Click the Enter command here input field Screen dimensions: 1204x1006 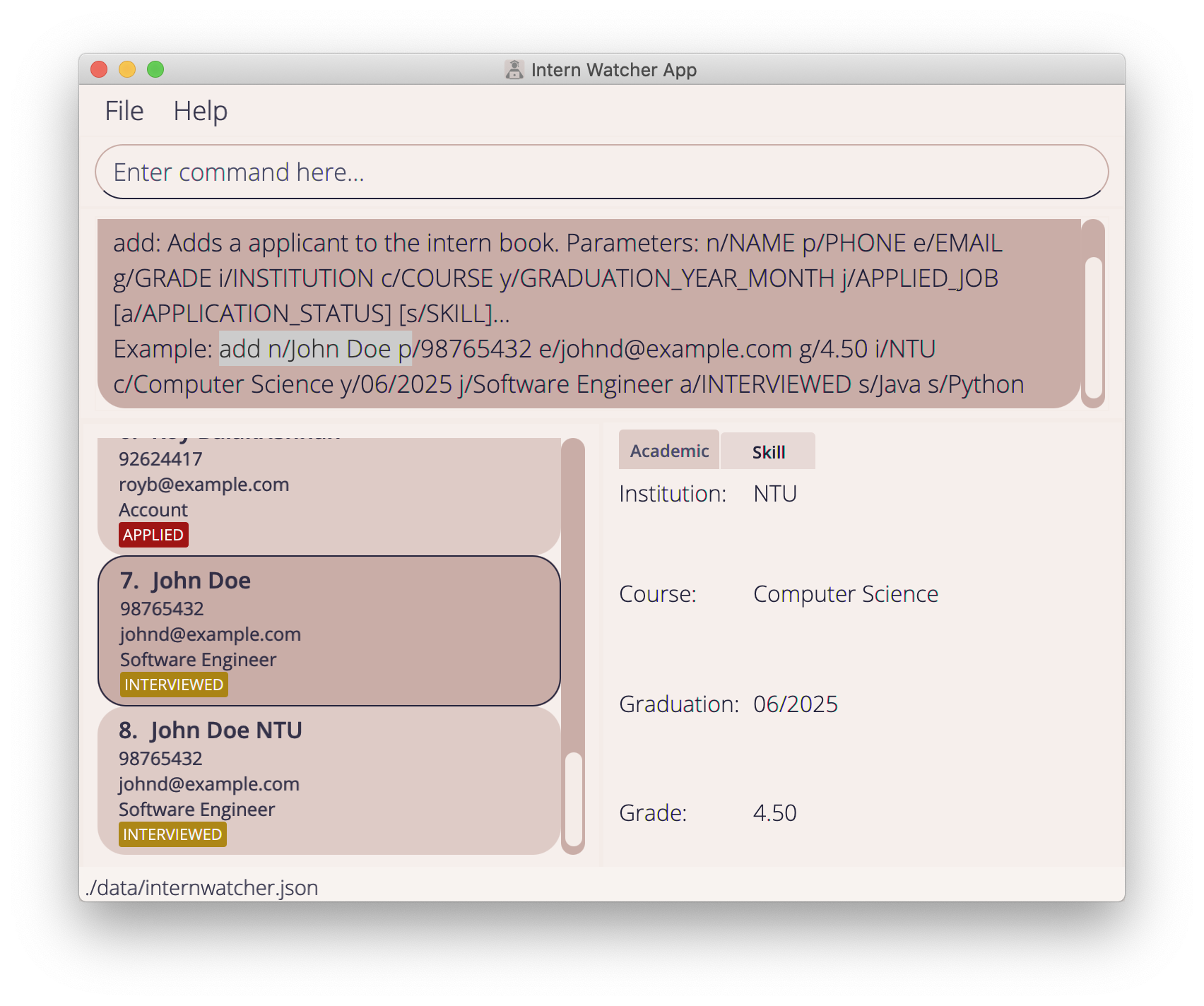(601, 172)
